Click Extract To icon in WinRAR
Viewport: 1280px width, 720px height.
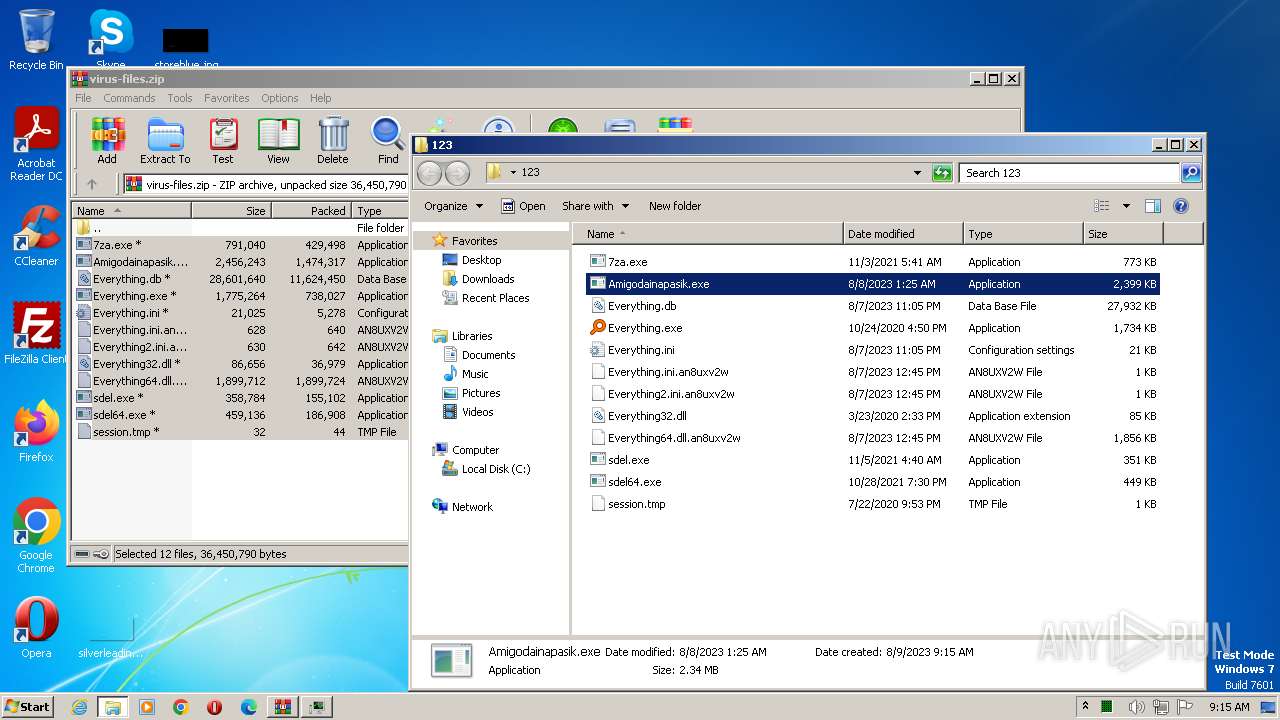click(165, 140)
